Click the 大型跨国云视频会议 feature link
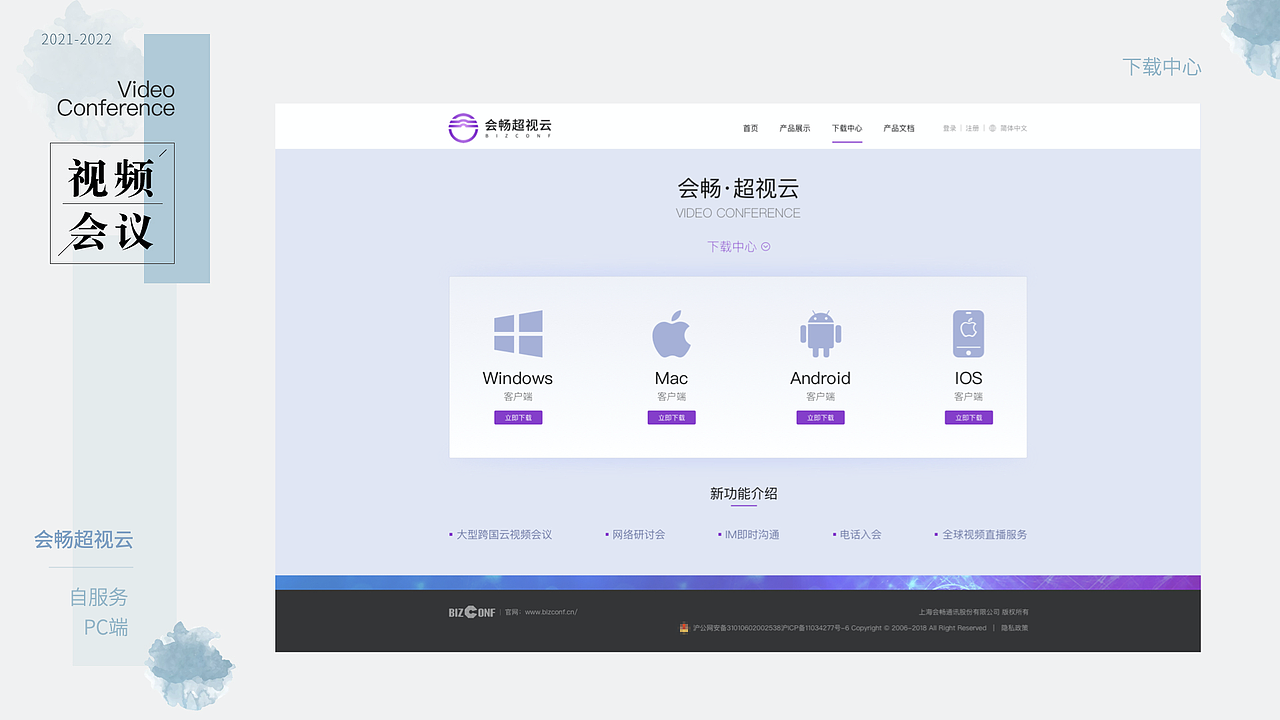This screenshot has height=720, width=1280. point(504,535)
